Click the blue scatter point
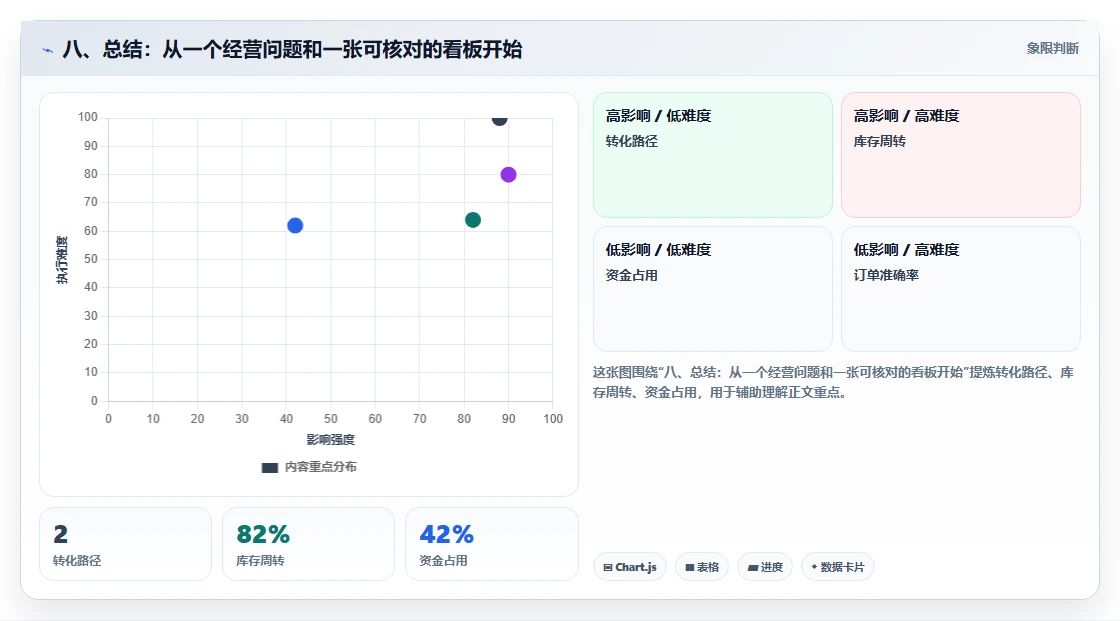This screenshot has height=621, width=1120. point(295,226)
